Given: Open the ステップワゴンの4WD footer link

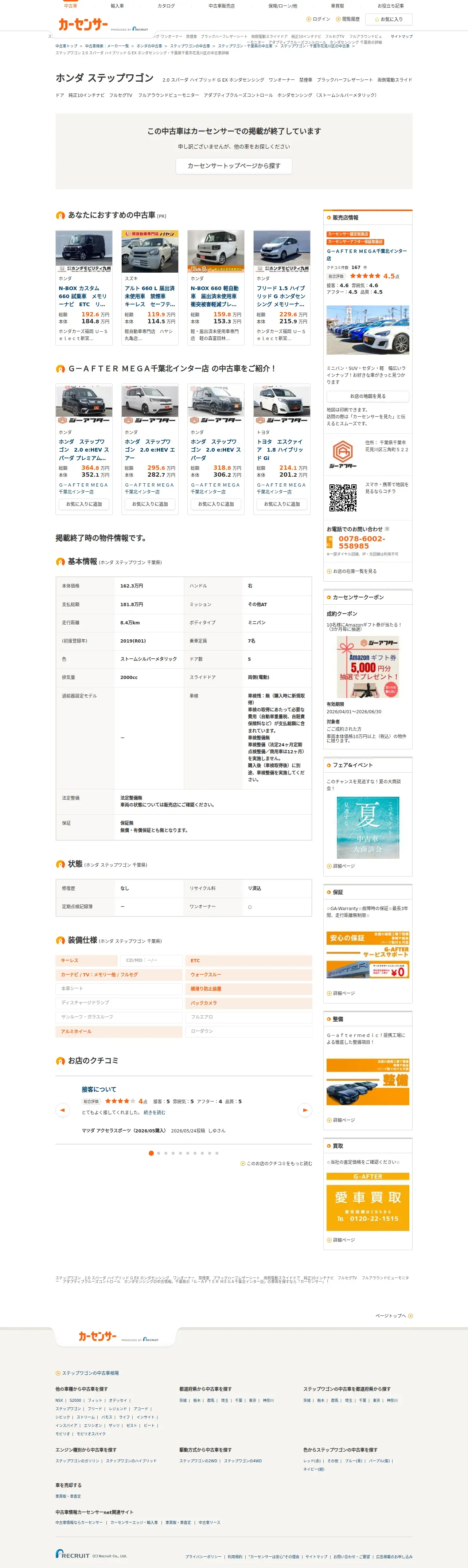Looking at the screenshot, I should tap(243, 1460).
